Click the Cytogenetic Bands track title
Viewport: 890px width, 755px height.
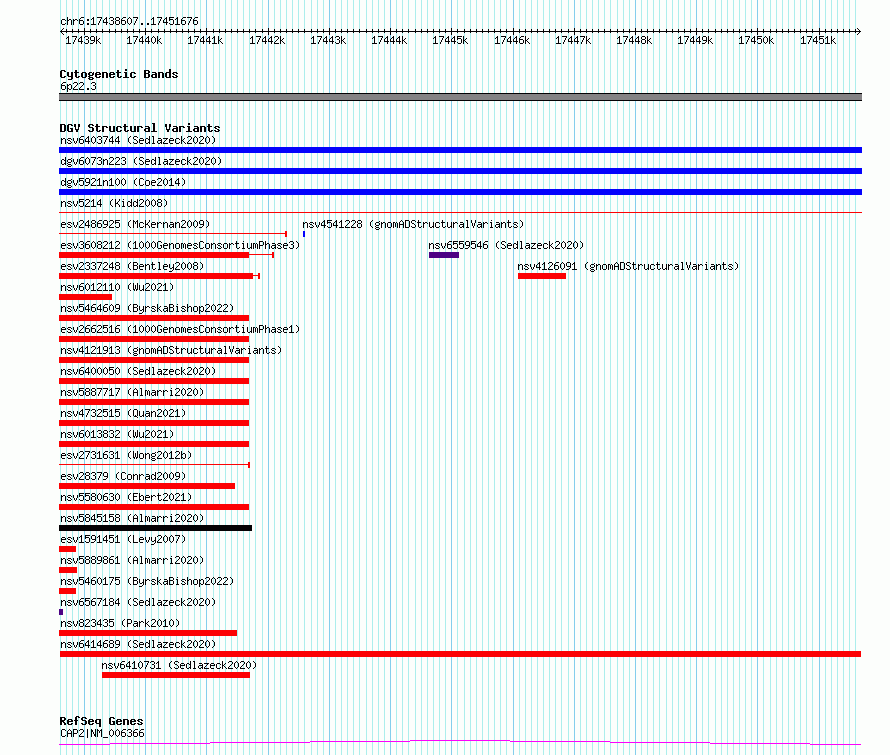pyautogui.click(x=119, y=74)
